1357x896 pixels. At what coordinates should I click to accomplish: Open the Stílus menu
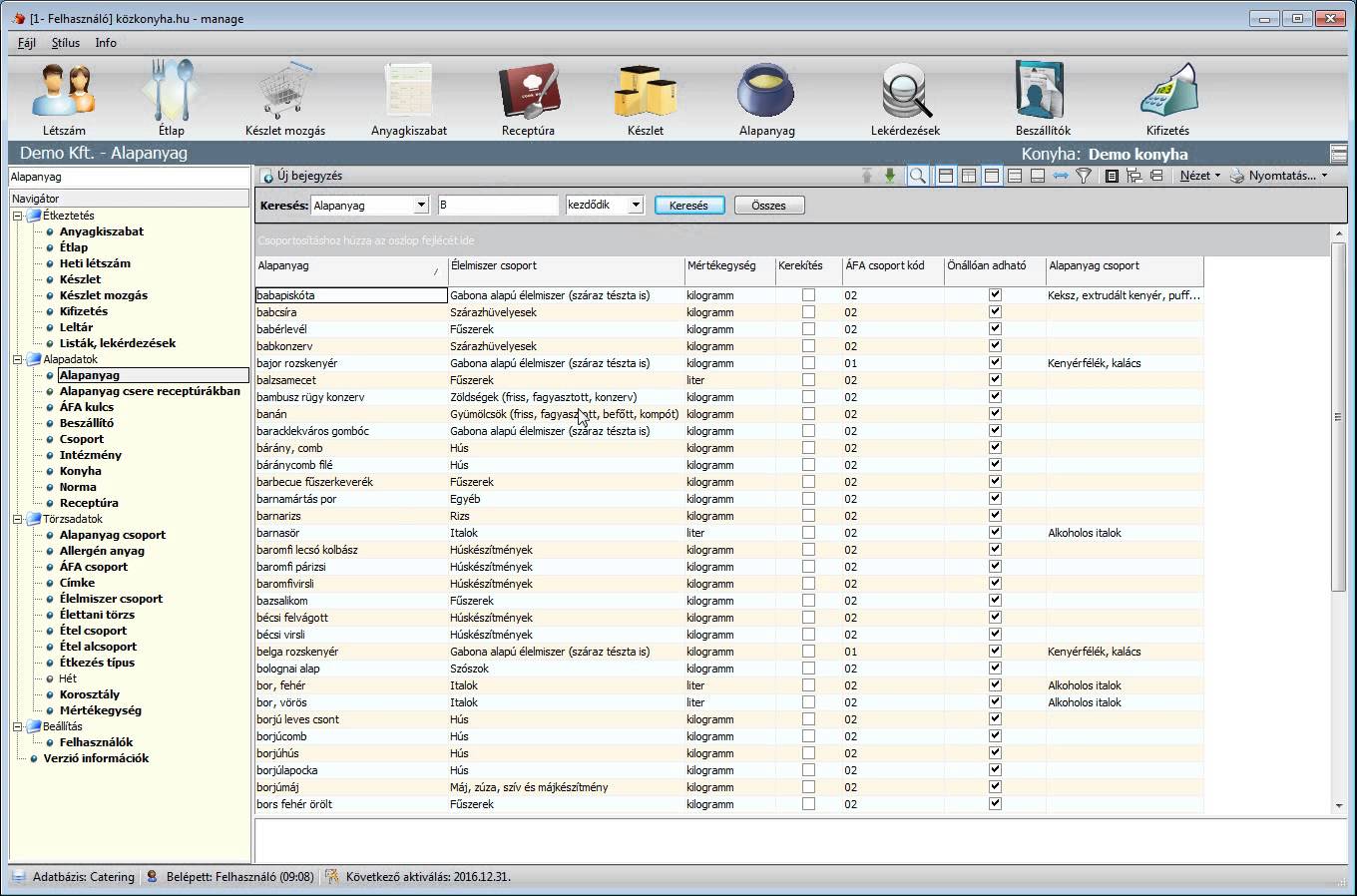(x=66, y=43)
